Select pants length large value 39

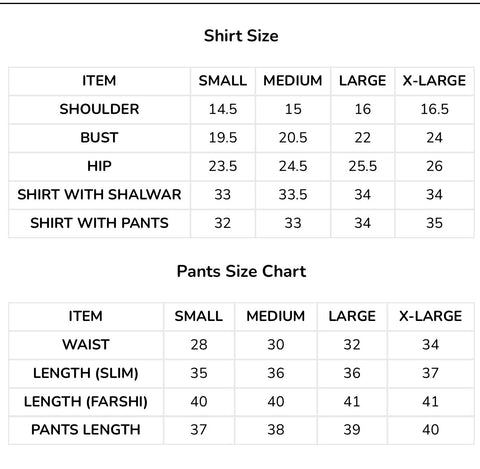(x=352, y=430)
